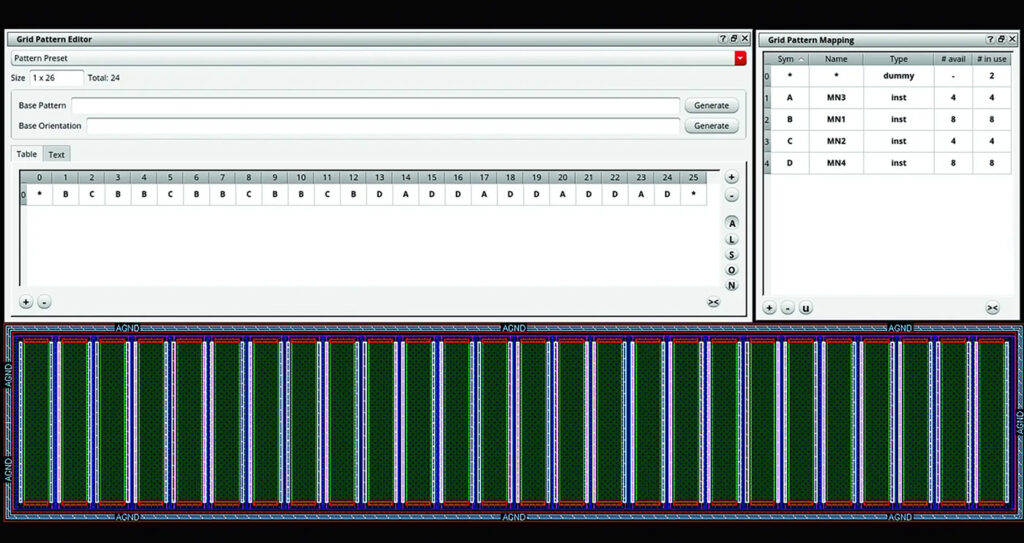
Task: Sort mapping table by Sym column header
Action: click(x=789, y=59)
